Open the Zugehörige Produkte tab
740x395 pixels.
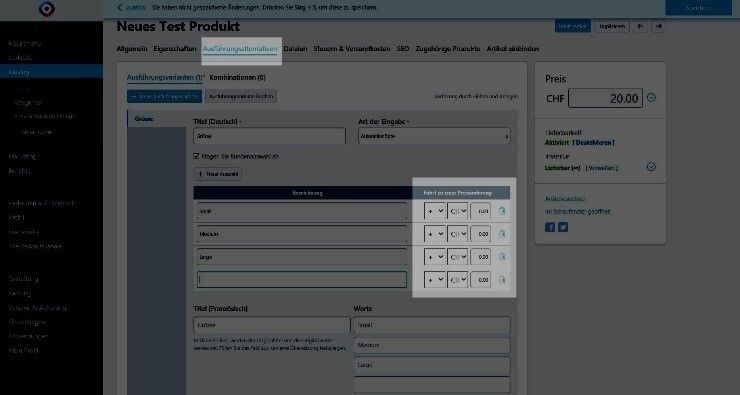(x=448, y=49)
